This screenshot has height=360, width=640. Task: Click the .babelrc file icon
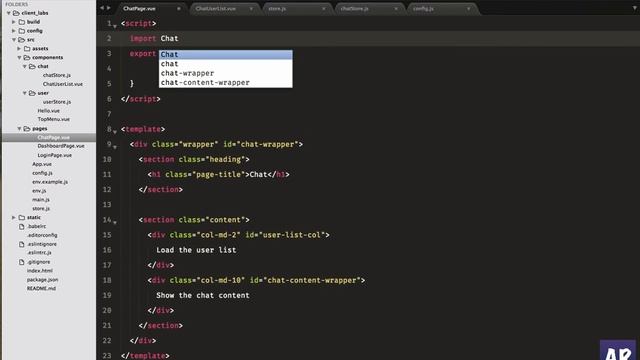(x=22, y=226)
